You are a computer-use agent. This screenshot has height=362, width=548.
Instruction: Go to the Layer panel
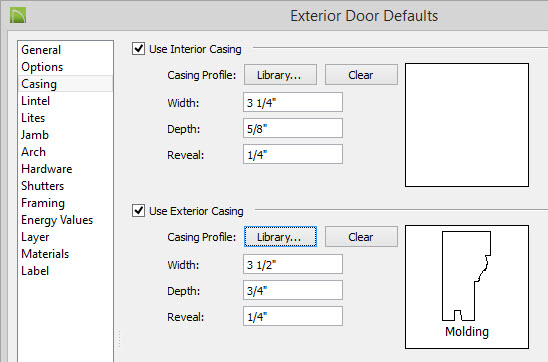(65, 237)
